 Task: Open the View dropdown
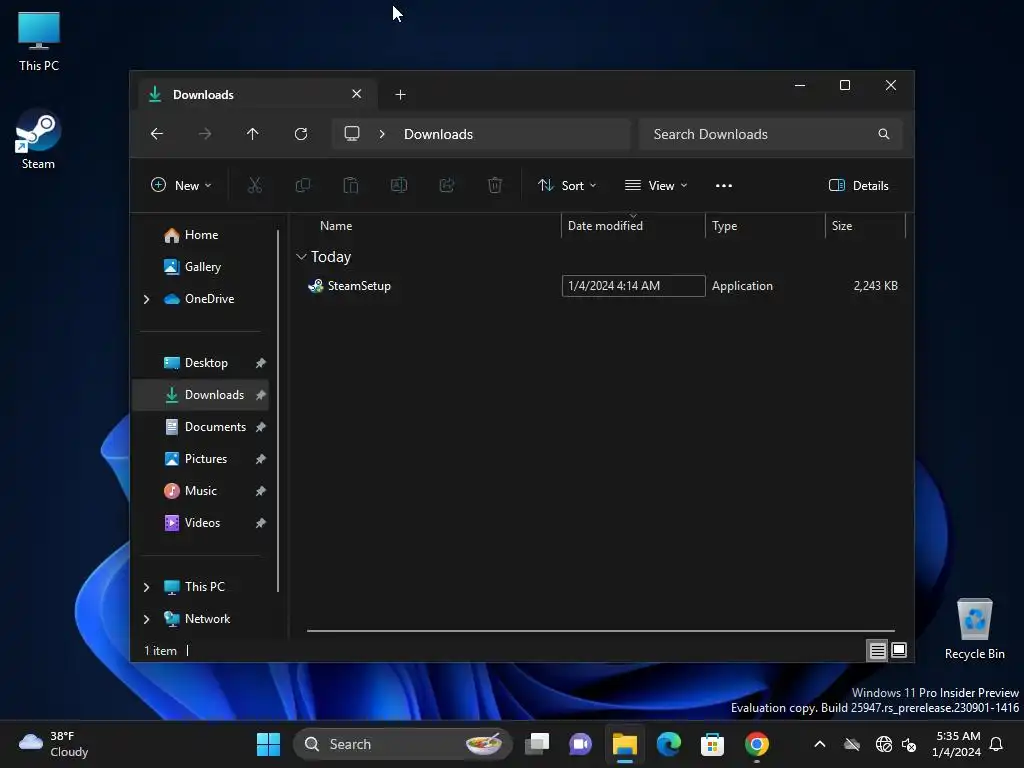(x=656, y=185)
